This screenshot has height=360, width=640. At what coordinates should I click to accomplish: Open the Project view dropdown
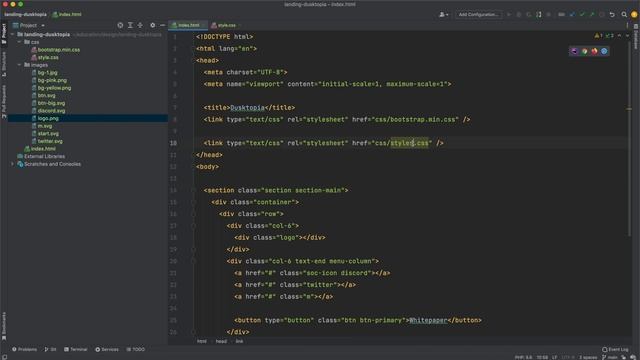tap(29, 25)
